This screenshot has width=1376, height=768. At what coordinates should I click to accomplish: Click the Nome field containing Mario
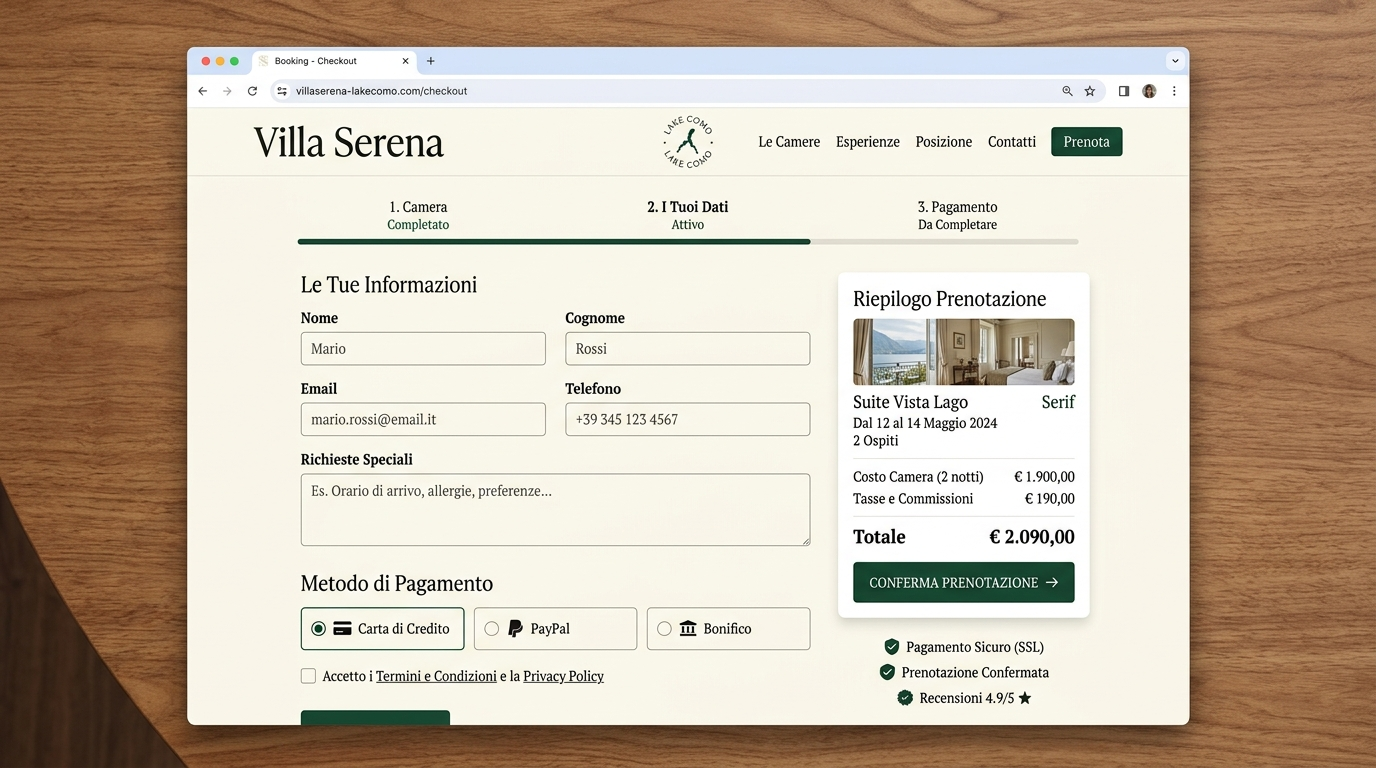423,349
